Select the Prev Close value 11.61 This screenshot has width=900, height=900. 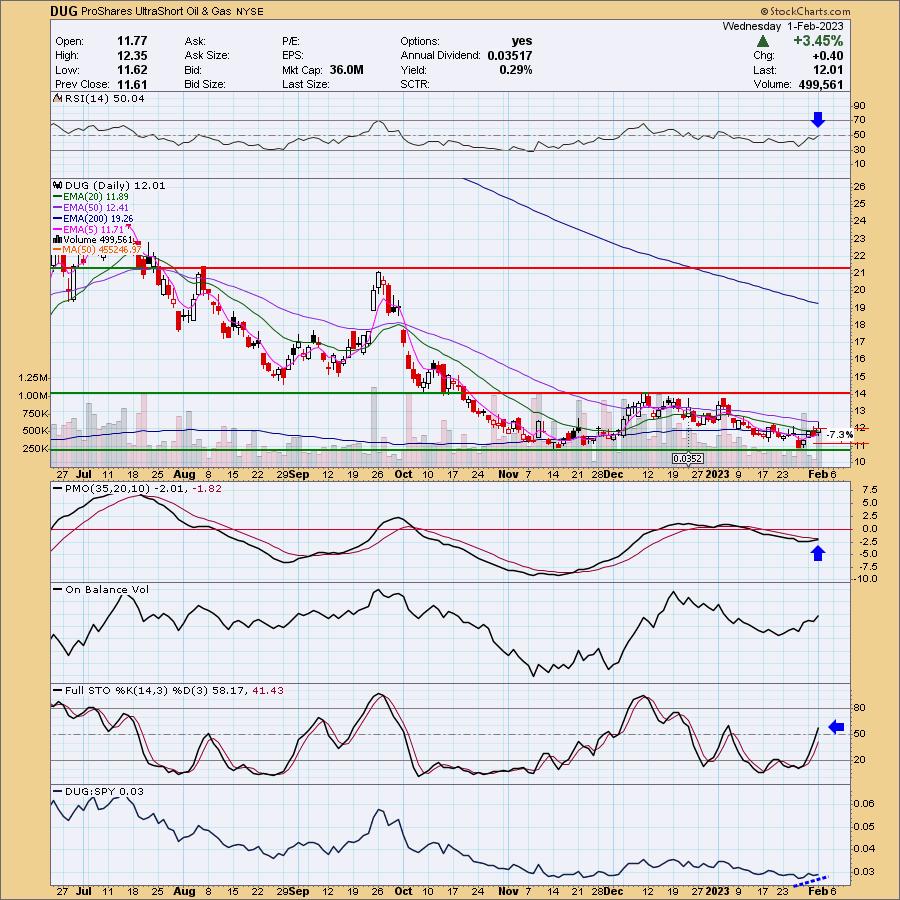pos(132,84)
